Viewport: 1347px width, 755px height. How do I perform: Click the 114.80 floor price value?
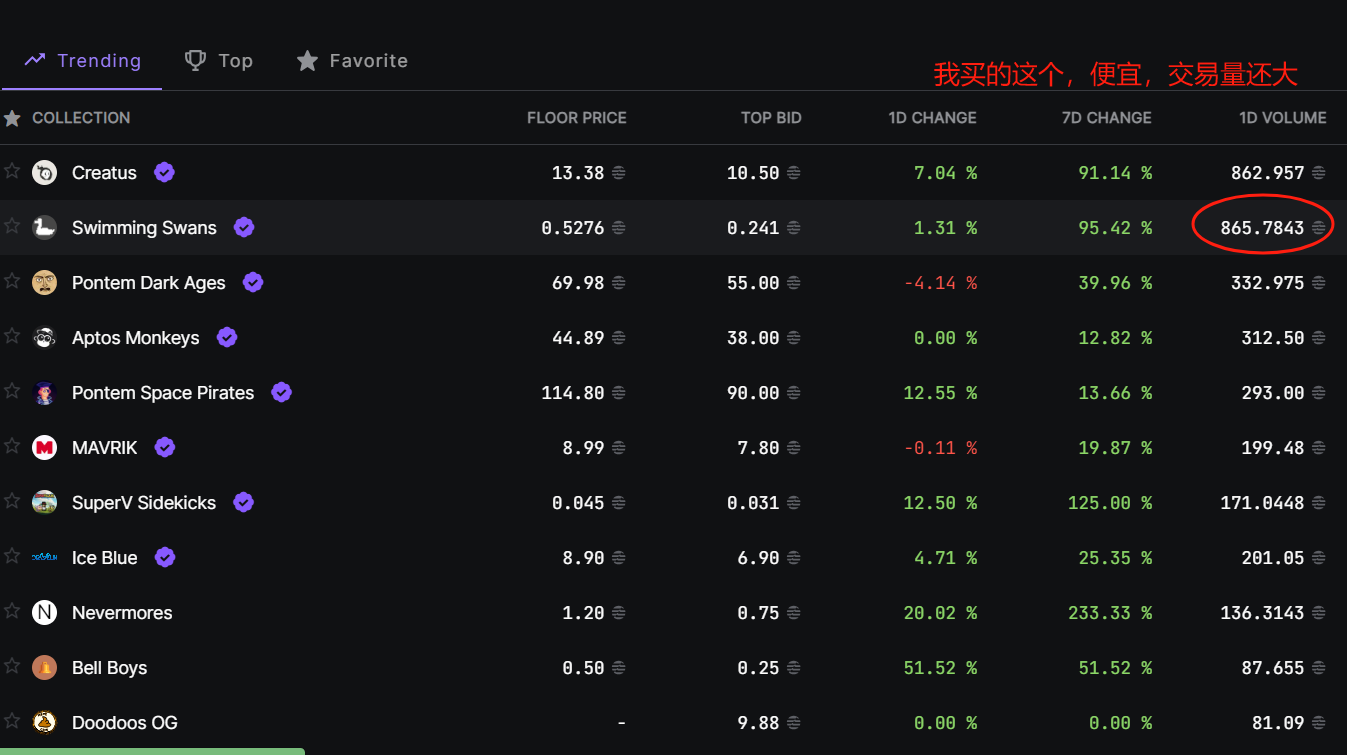(x=573, y=393)
